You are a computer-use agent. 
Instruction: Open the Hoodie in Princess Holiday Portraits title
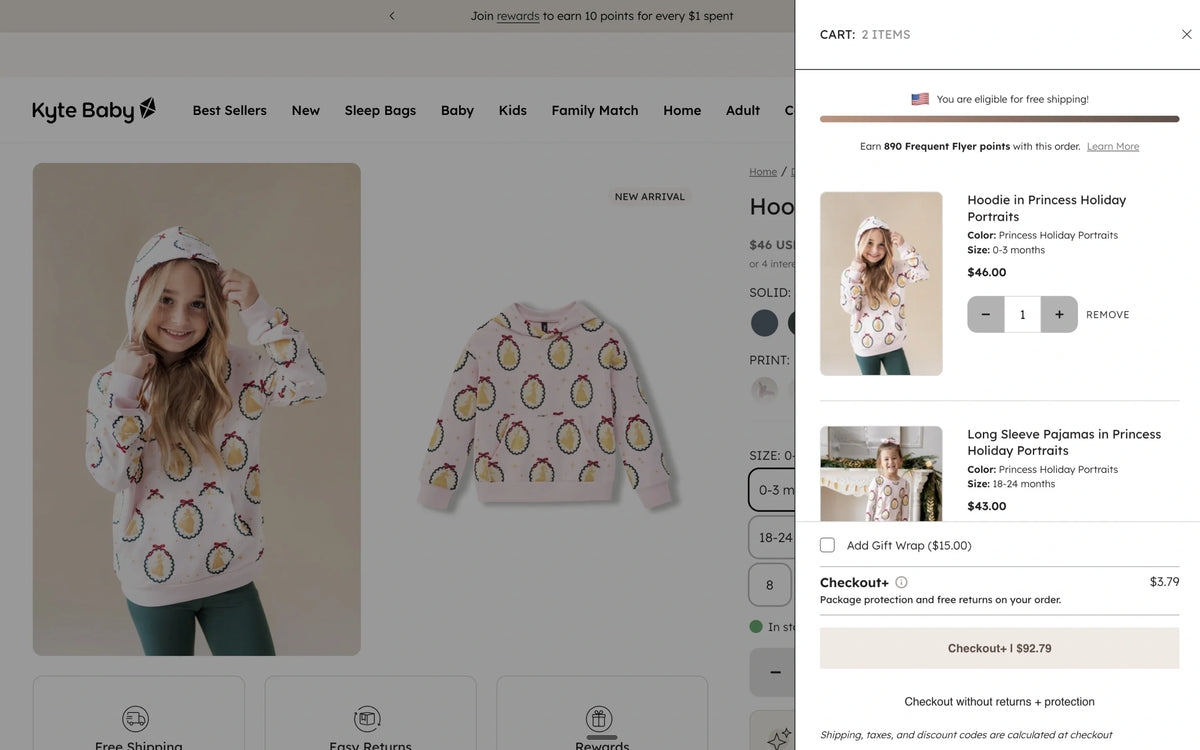tap(1047, 208)
